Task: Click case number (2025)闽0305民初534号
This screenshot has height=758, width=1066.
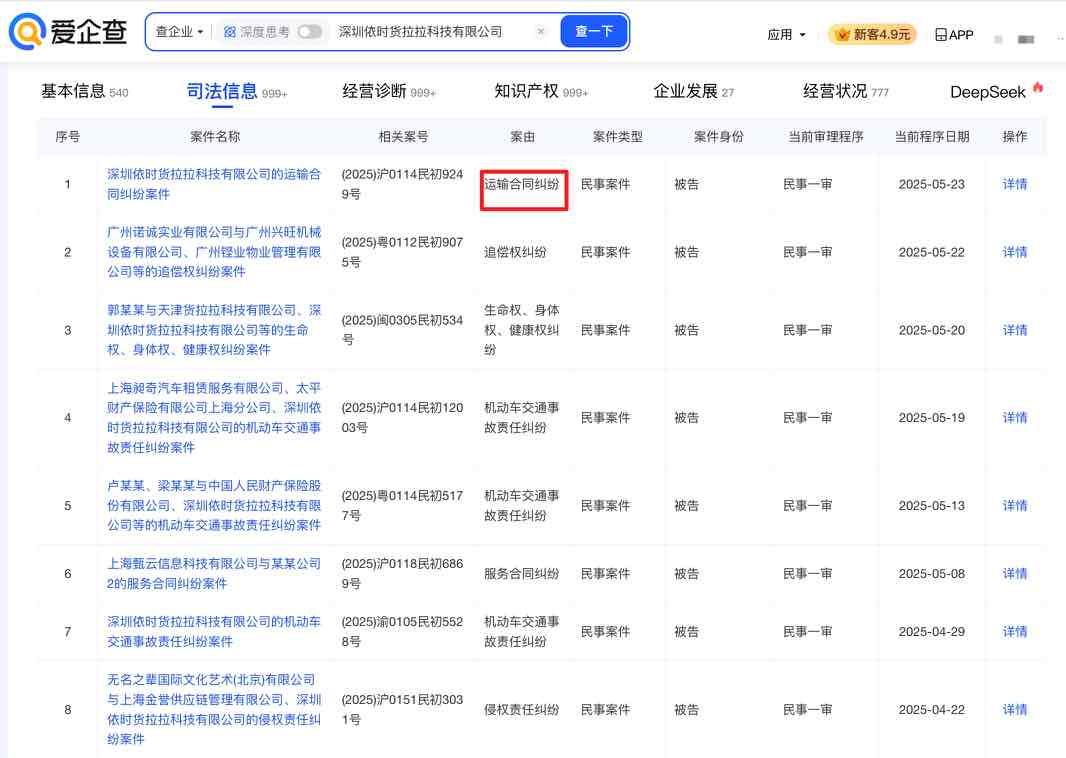Action: click(x=402, y=330)
